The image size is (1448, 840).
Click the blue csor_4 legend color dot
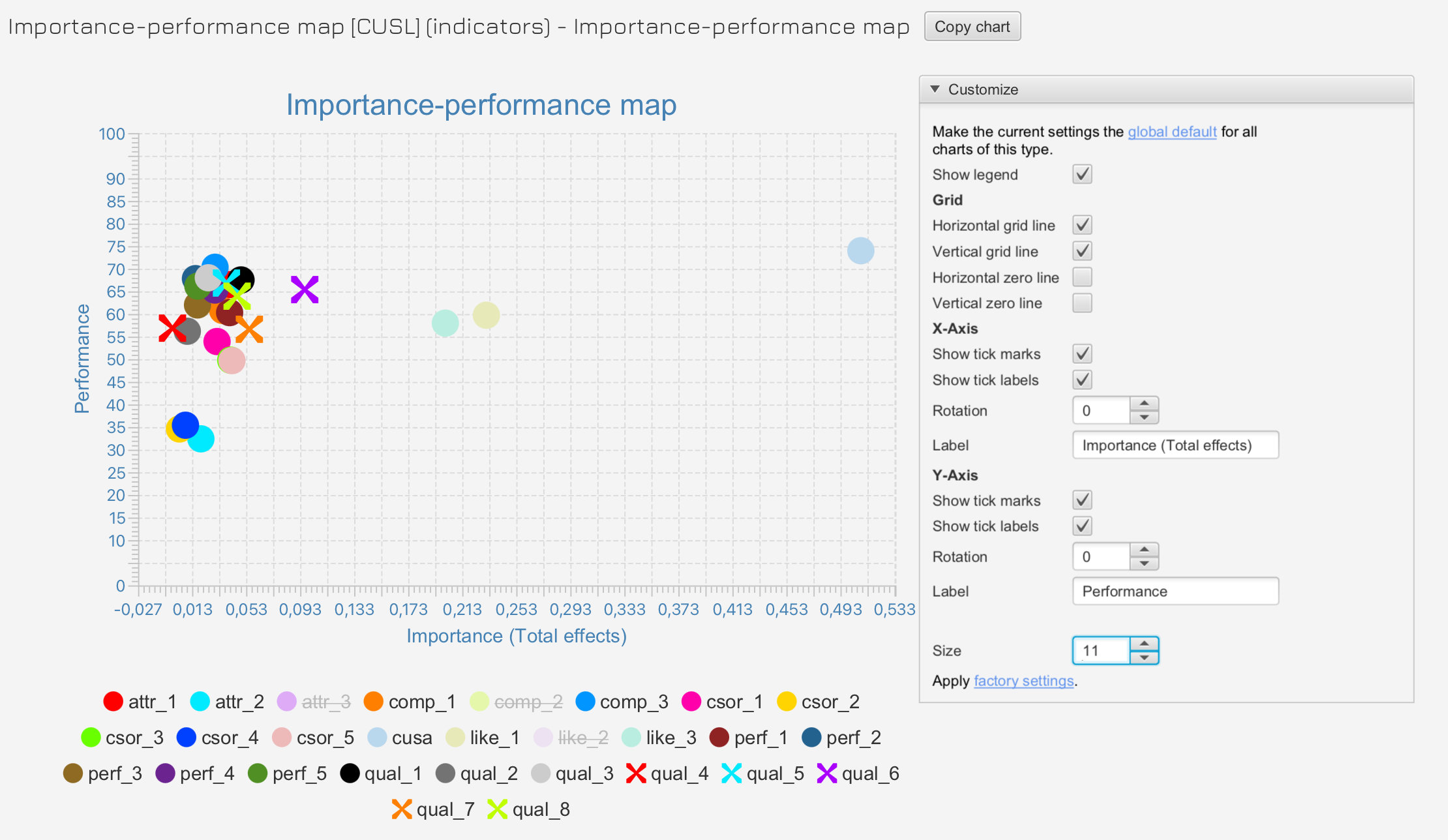coord(187,738)
